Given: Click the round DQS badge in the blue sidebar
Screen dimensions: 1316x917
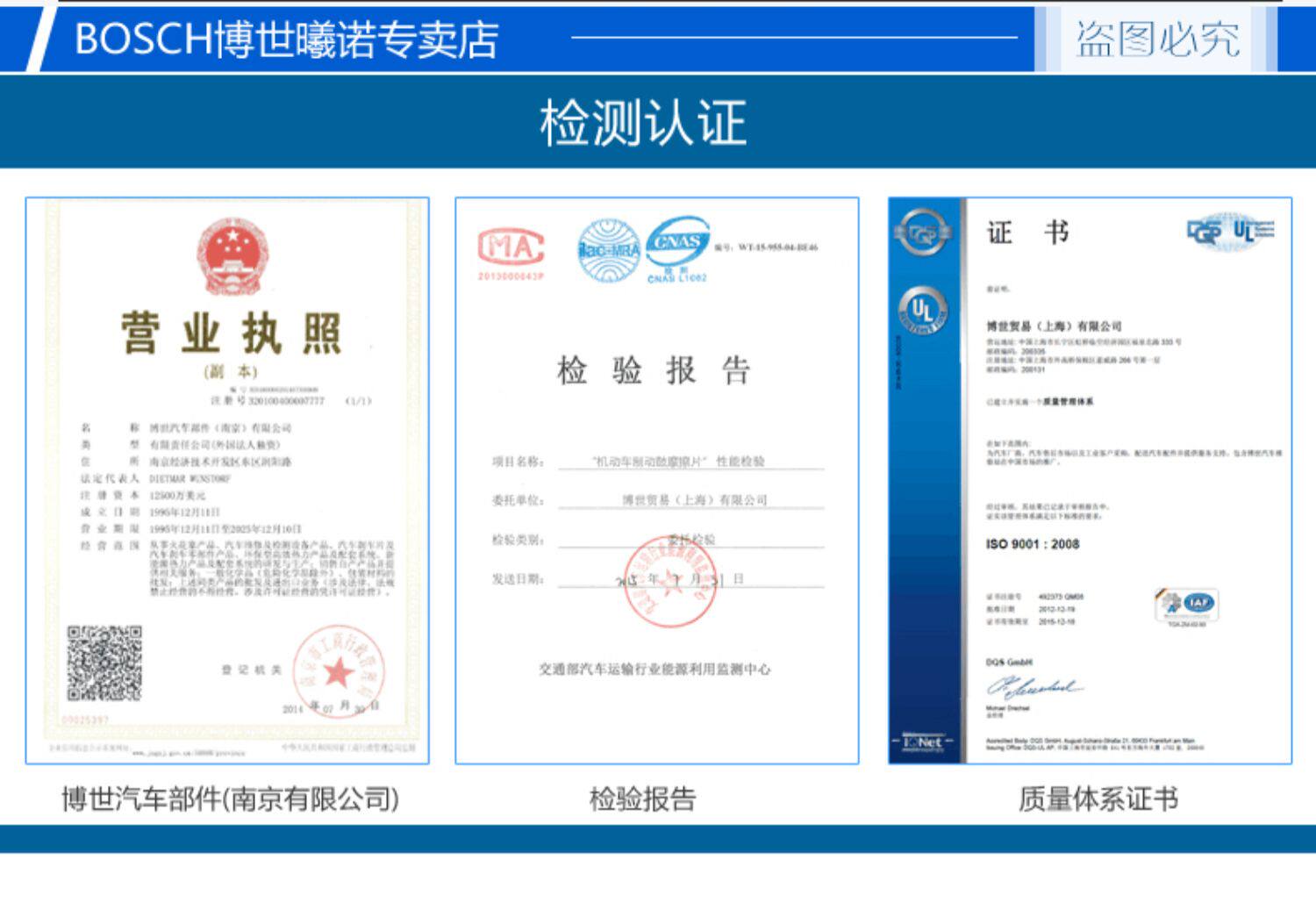Looking at the screenshot, I should (x=923, y=233).
